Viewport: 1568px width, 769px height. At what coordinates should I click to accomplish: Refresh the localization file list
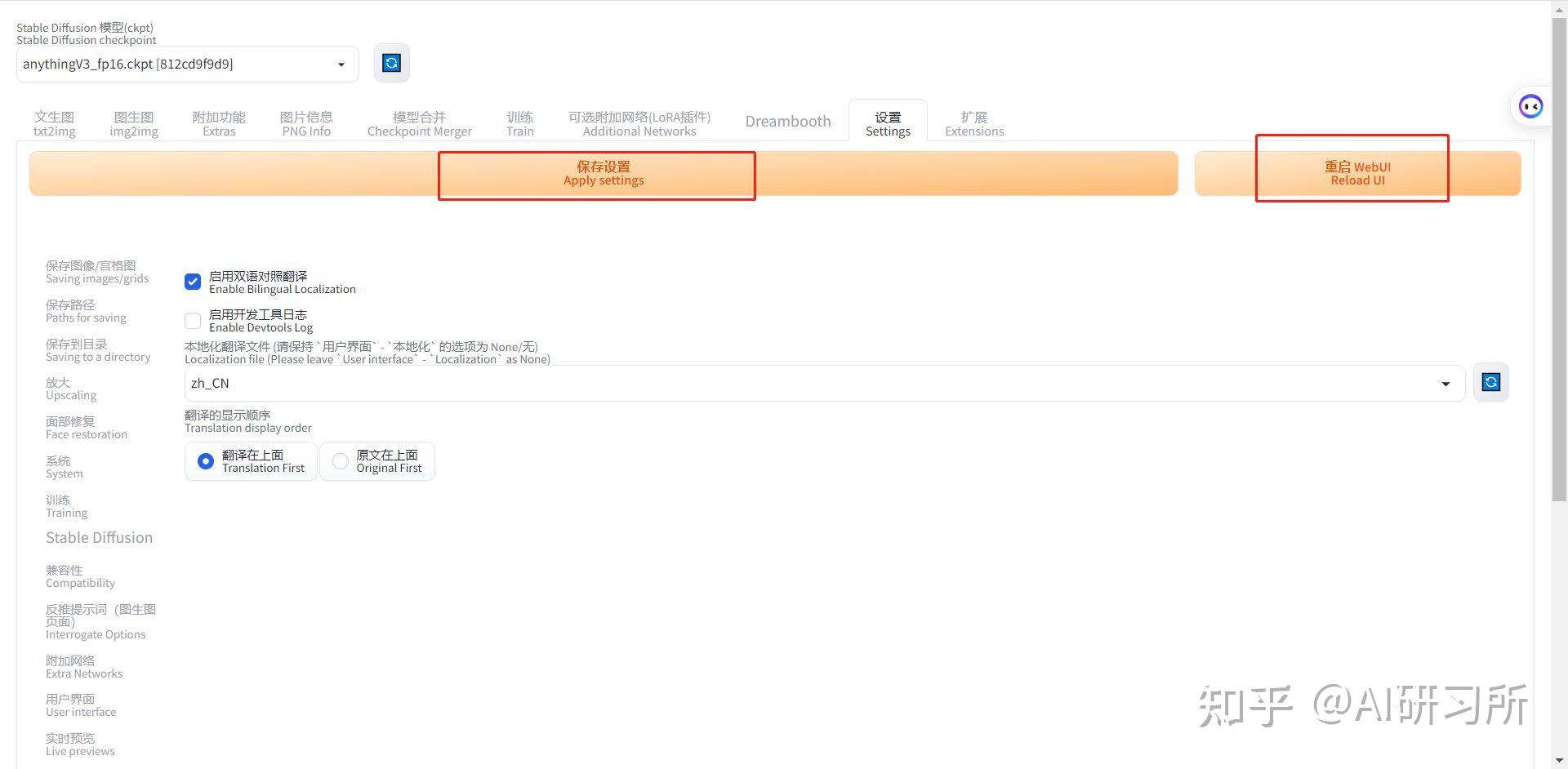(1490, 382)
